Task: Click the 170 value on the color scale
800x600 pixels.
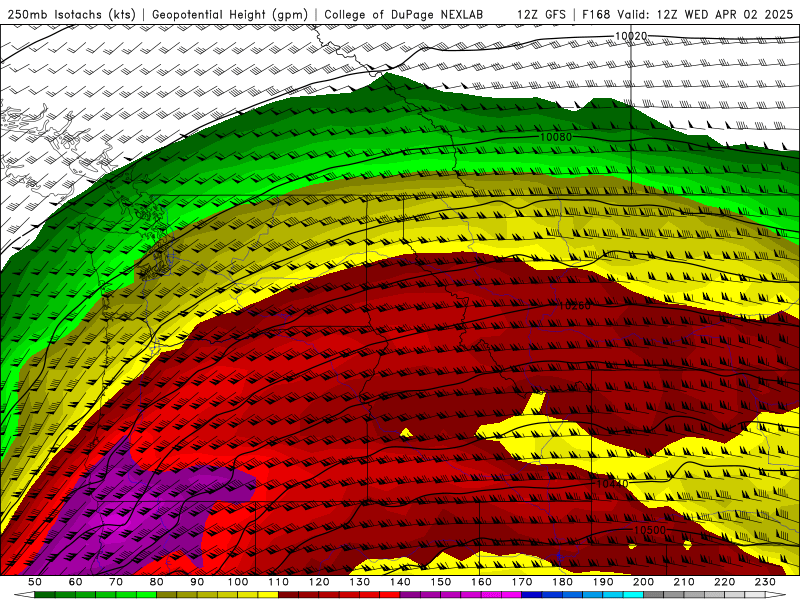Action: pos(522,582)
